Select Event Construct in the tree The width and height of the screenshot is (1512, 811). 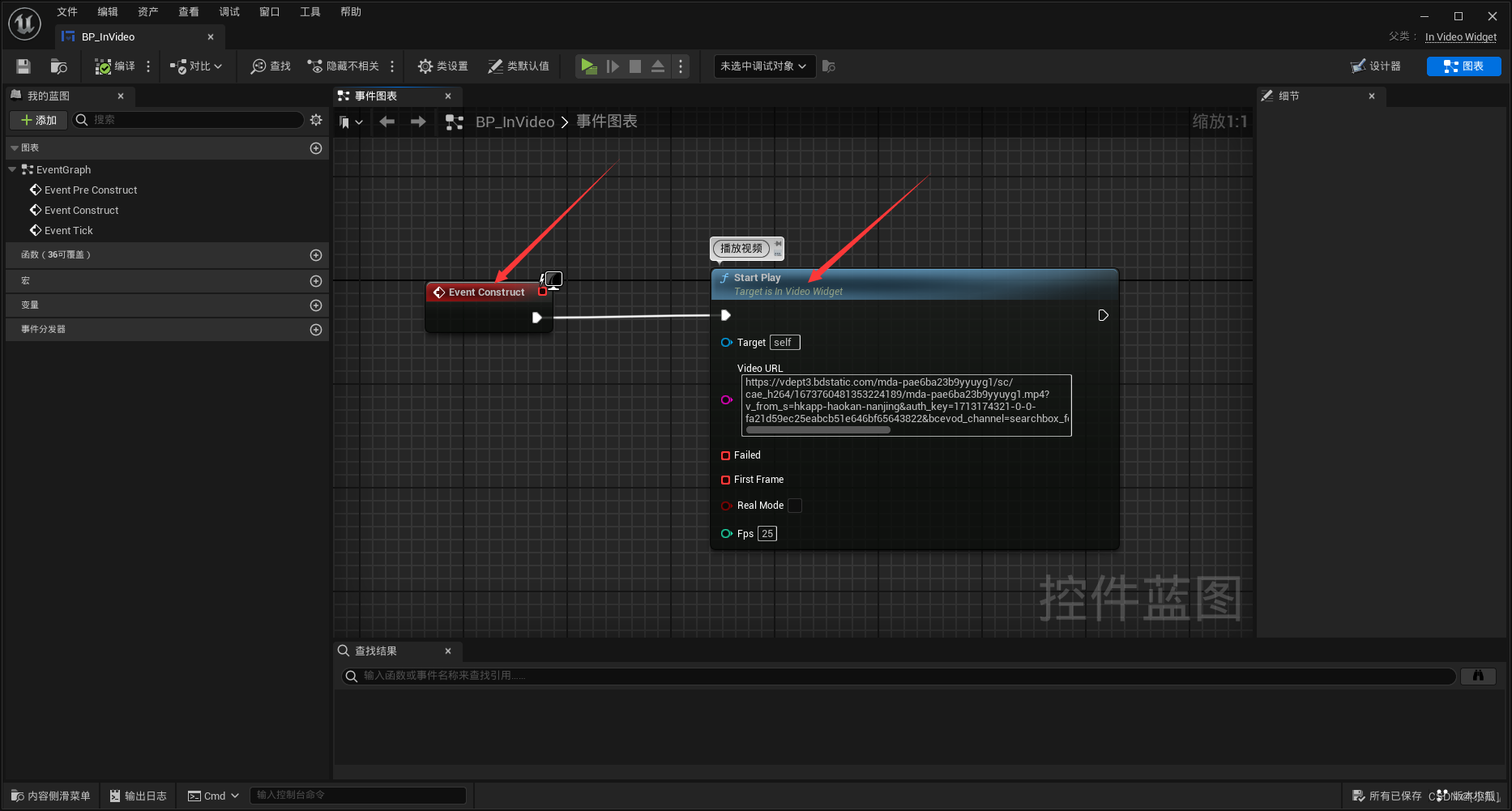tap(81, 210)
